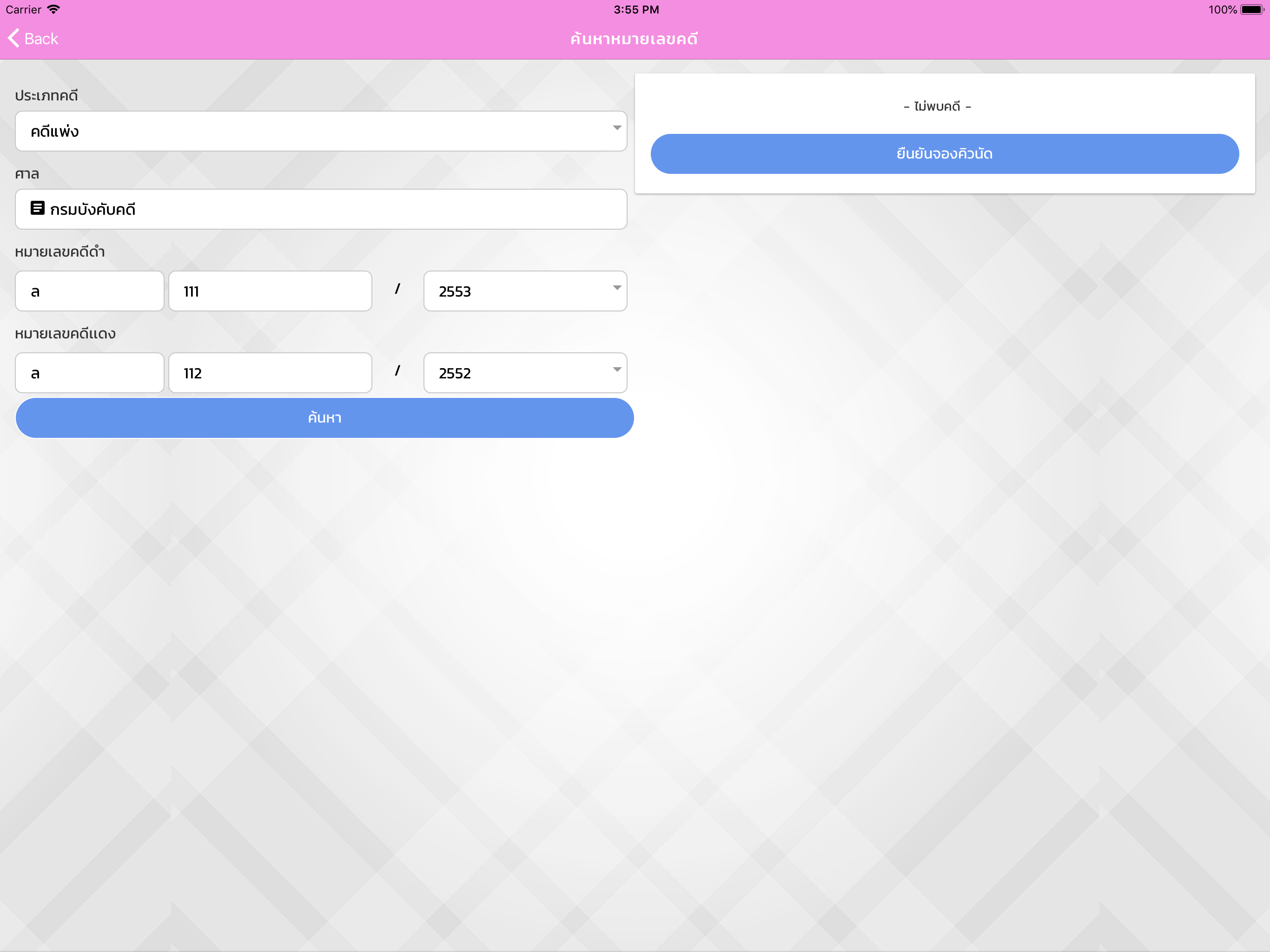Click the ศาล label
The image size is (1270, 952).
tap(27, 173)
